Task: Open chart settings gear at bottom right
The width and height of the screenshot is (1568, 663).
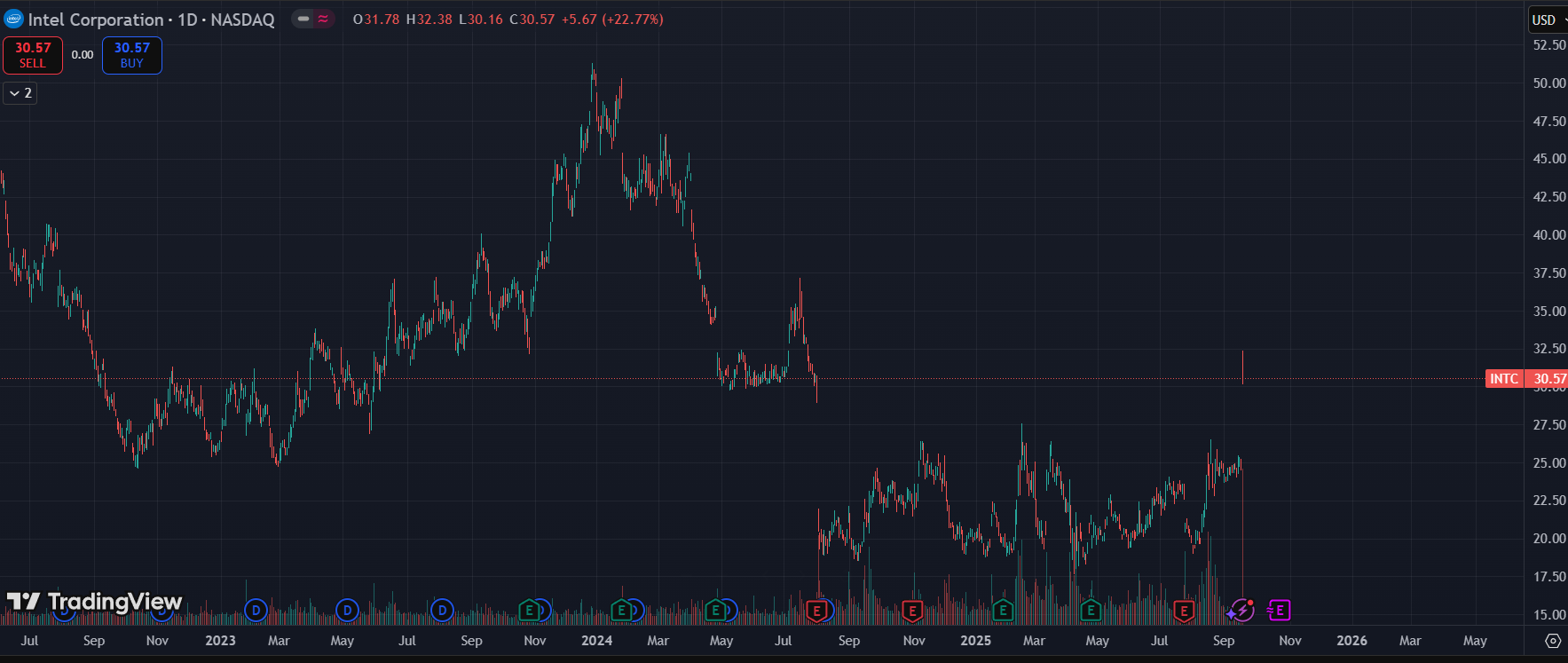Action: tap(1553, 641)
